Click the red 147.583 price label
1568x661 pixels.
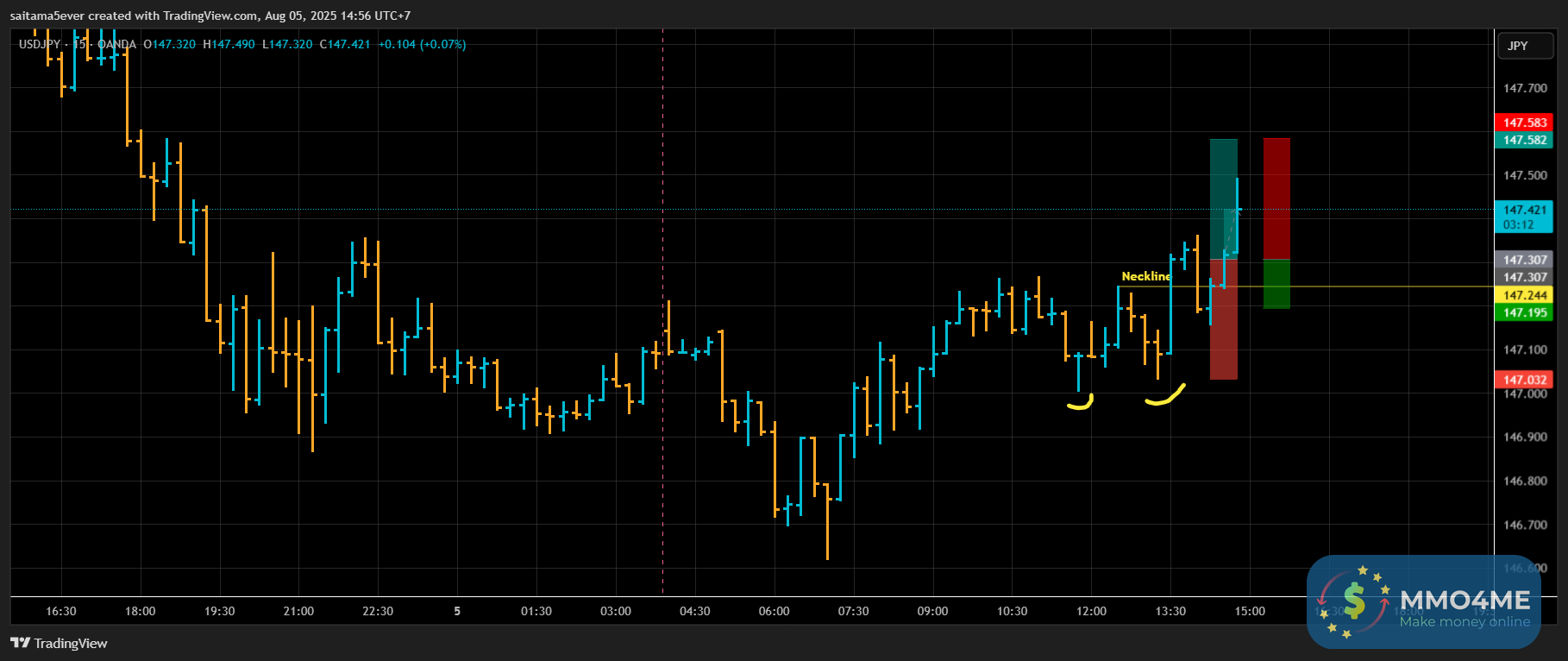point(1524,123)
